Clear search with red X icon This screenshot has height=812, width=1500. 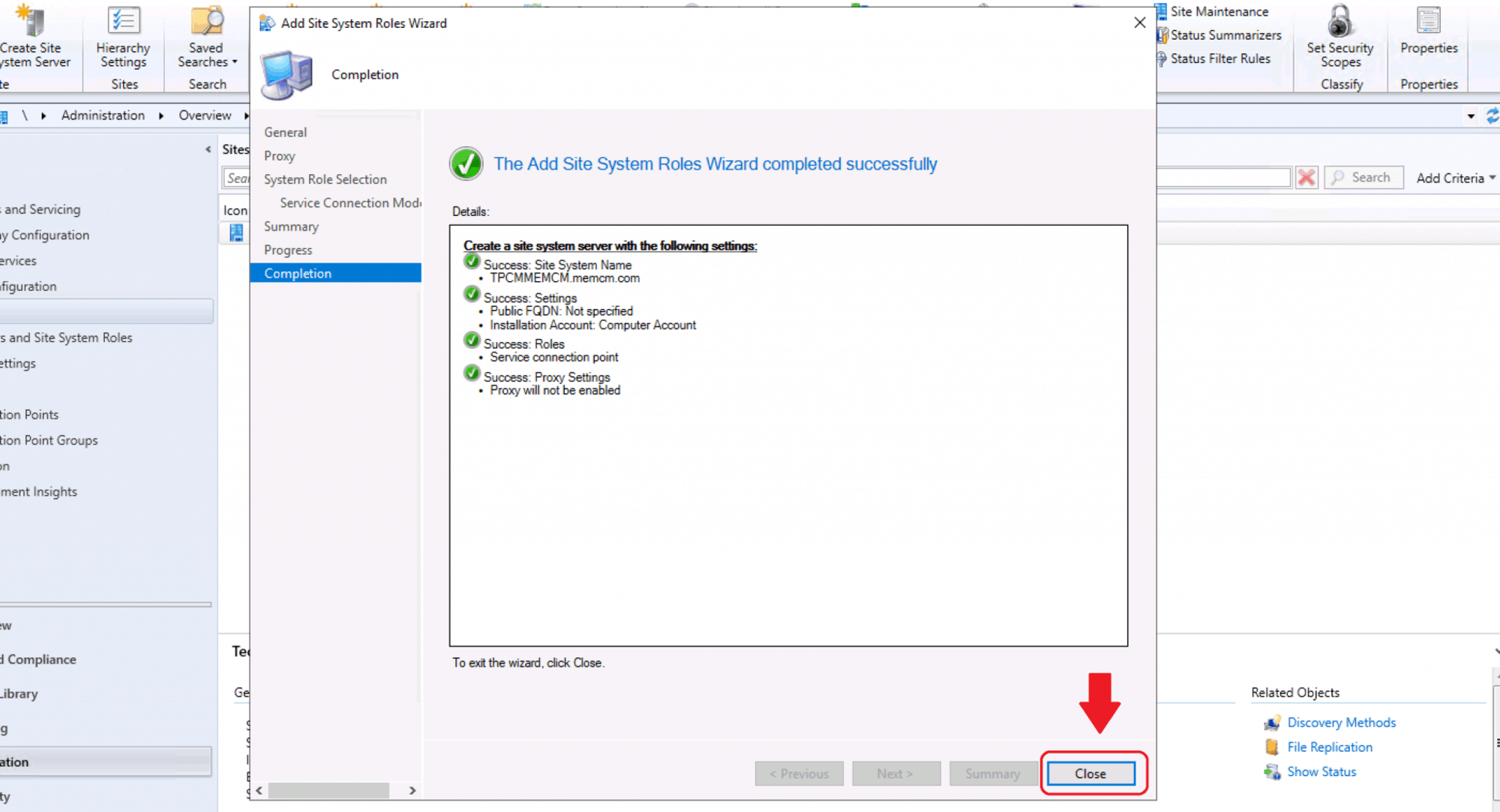pyautogui.click(x=1306, y=178)
